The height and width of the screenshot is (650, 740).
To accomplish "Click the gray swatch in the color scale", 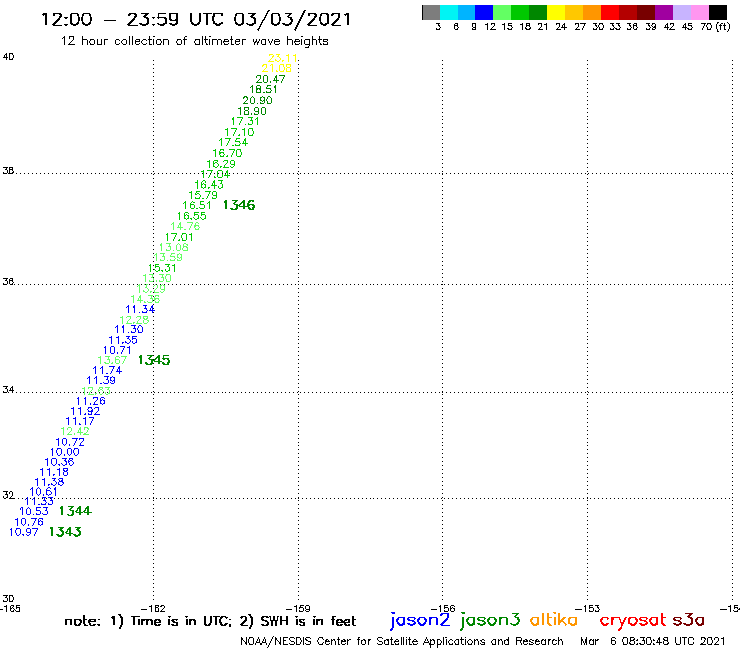I will click(431, 12).
